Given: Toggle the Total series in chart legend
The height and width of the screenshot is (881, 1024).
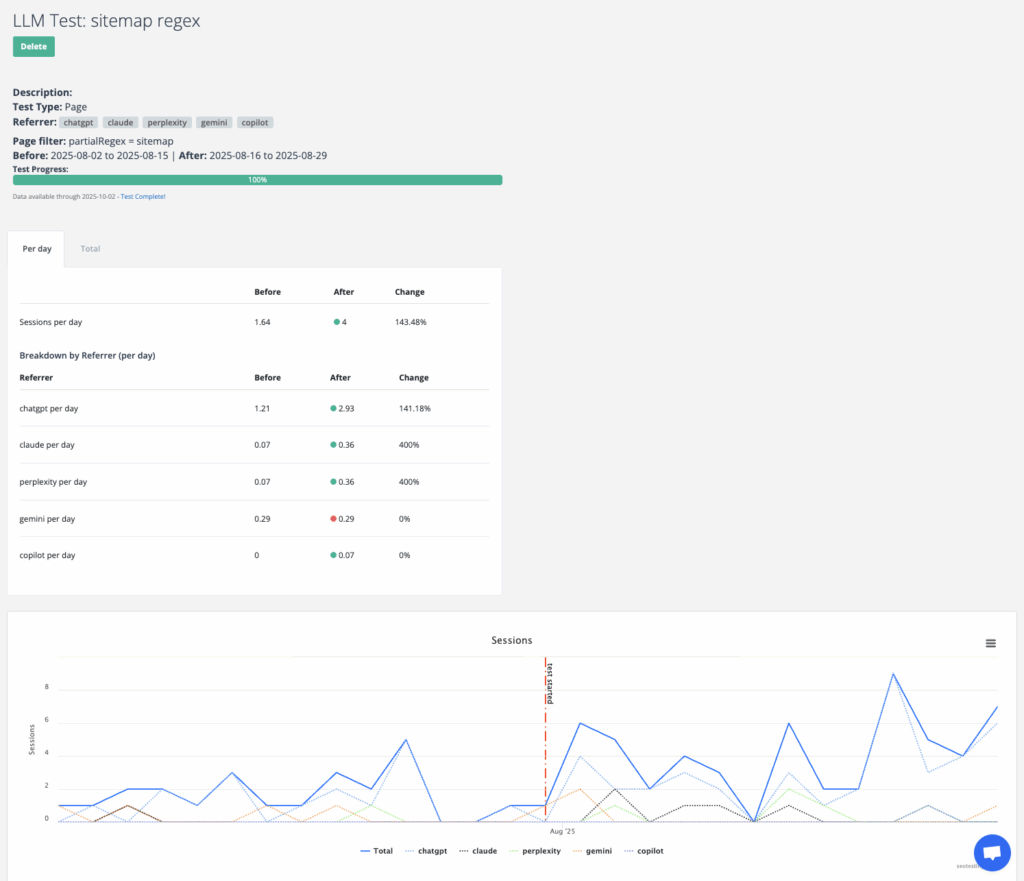Looking at the screenshot, I should pos(376,851).
